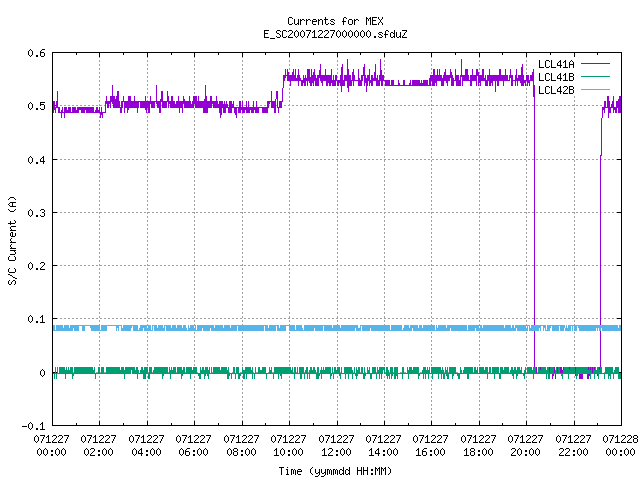
Task: Click the x-axis tick '071227 22:00'
Action: pyautogui.click(x=573, y=446)
